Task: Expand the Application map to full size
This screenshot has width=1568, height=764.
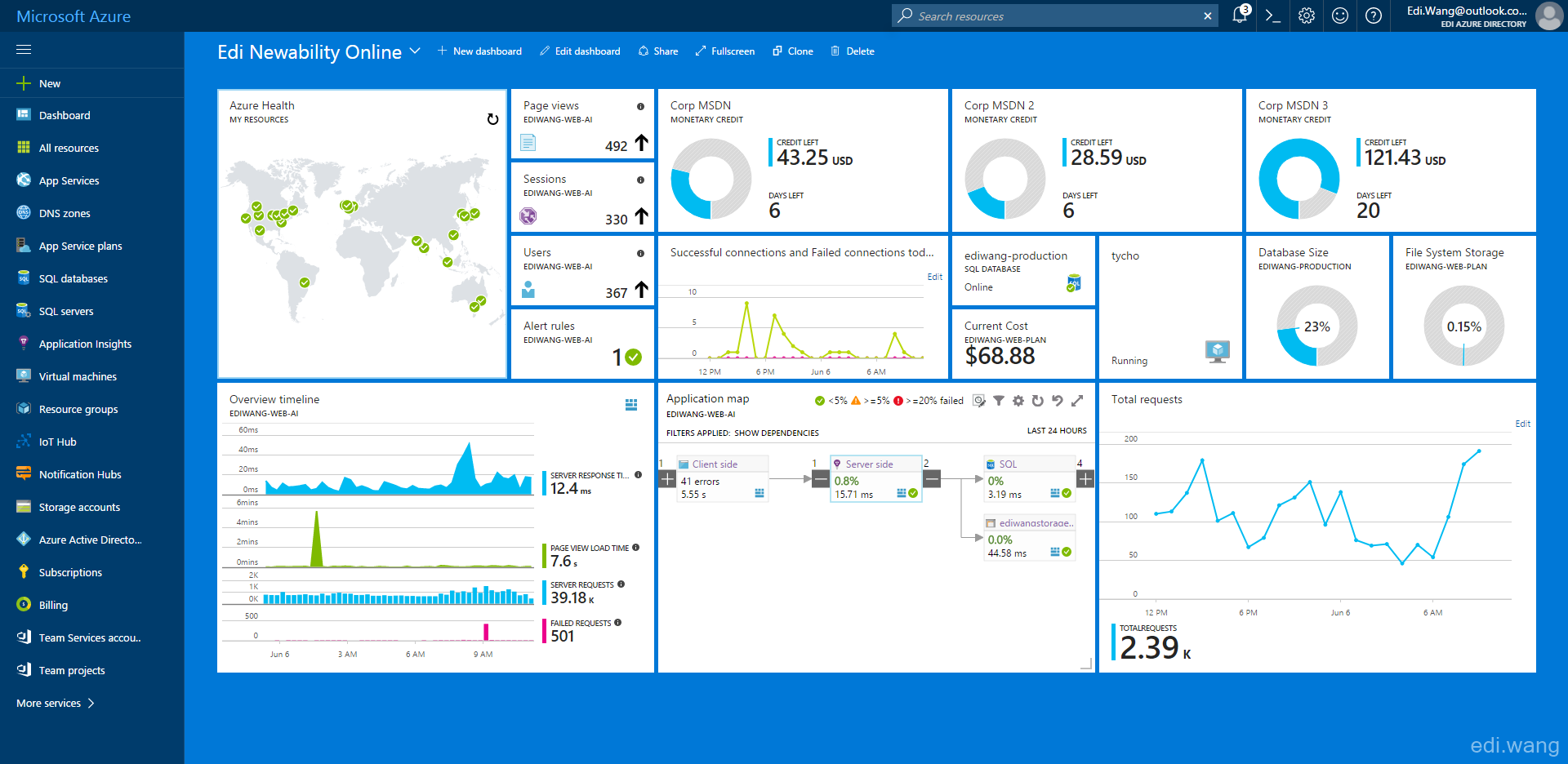Action: tap(1077, 401)
